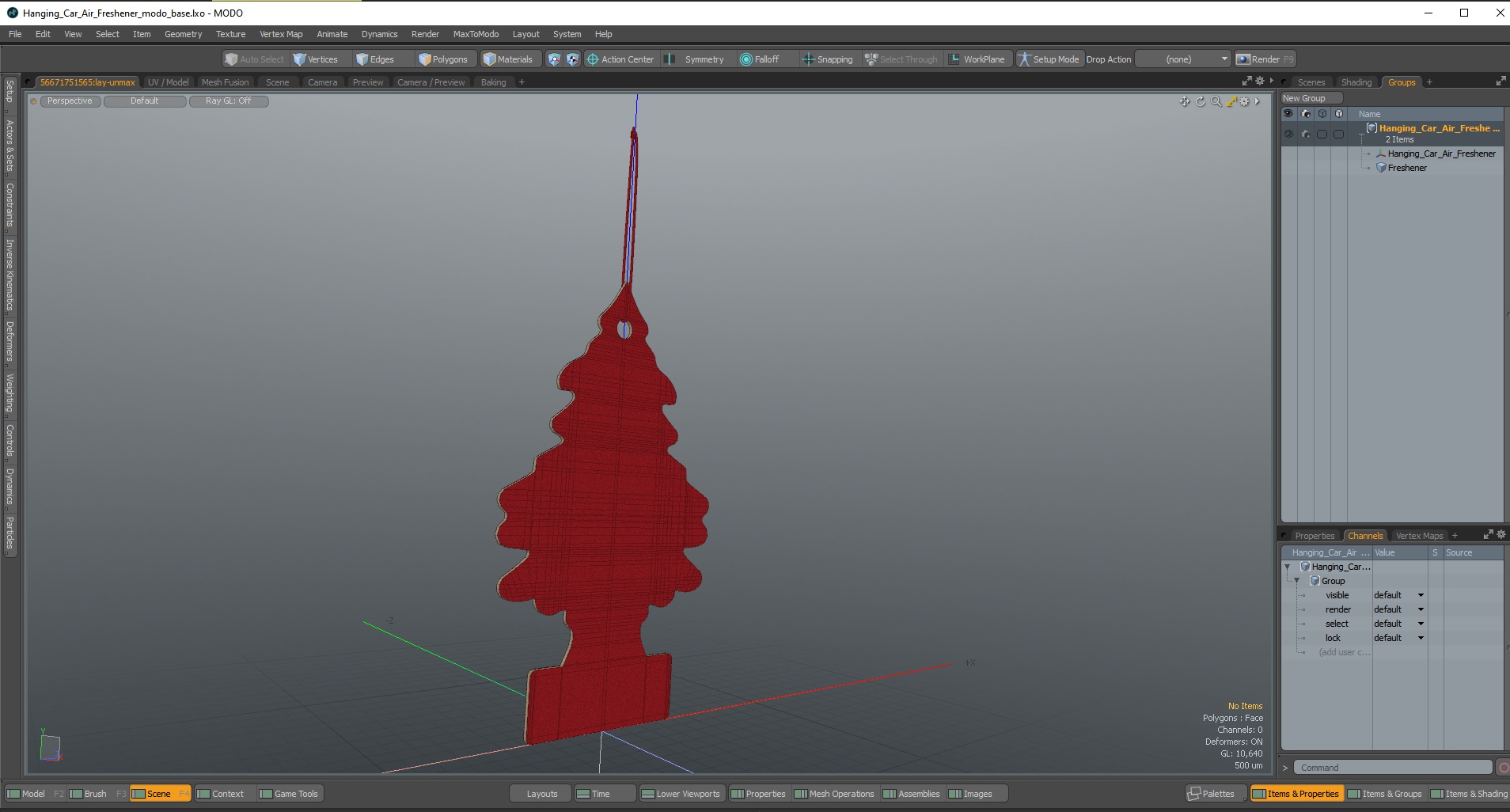
Task: Open the Game Tools layout
Action: click(289, 794)
